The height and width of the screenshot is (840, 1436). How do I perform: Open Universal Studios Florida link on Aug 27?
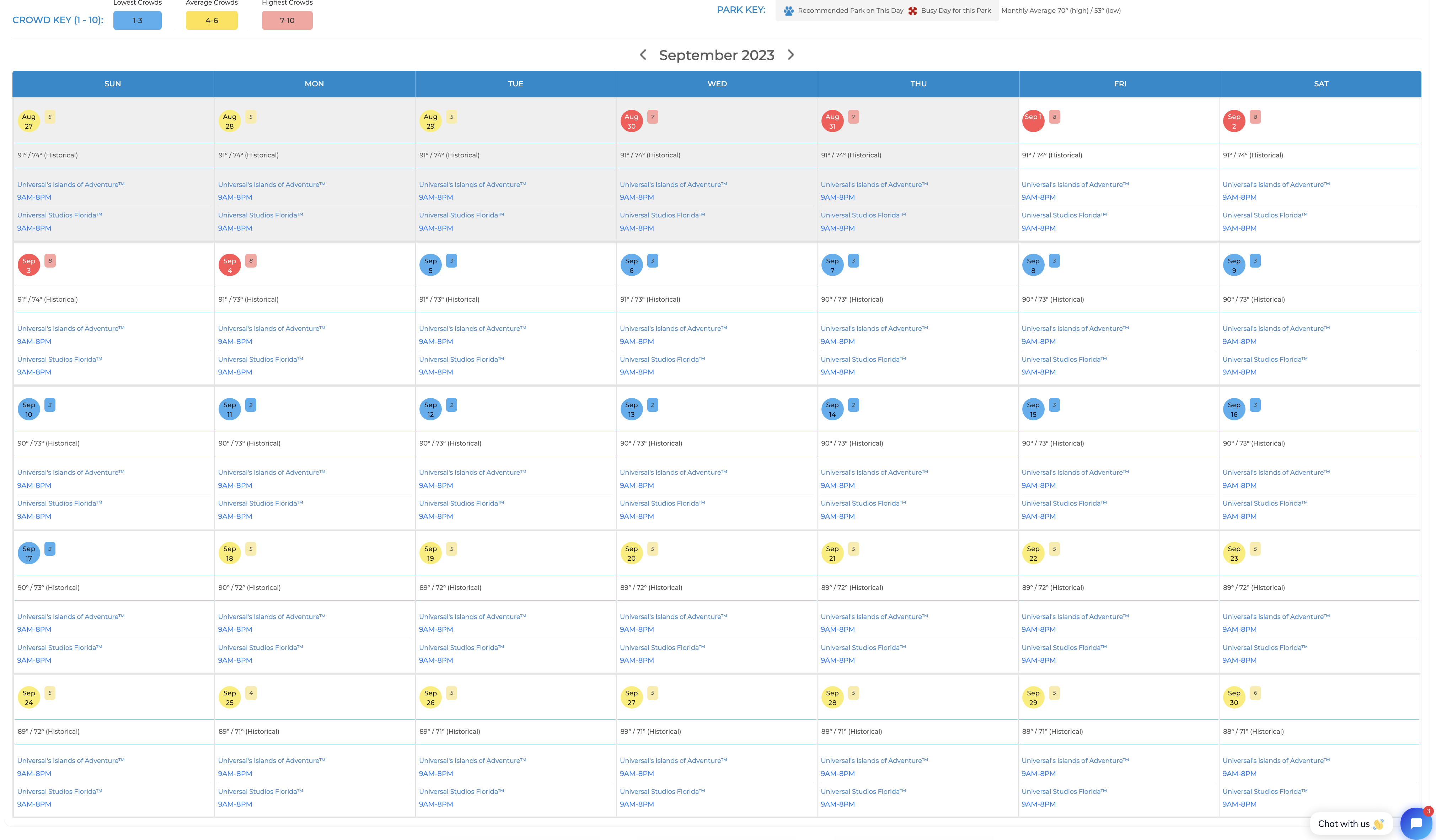pos(60,215)
